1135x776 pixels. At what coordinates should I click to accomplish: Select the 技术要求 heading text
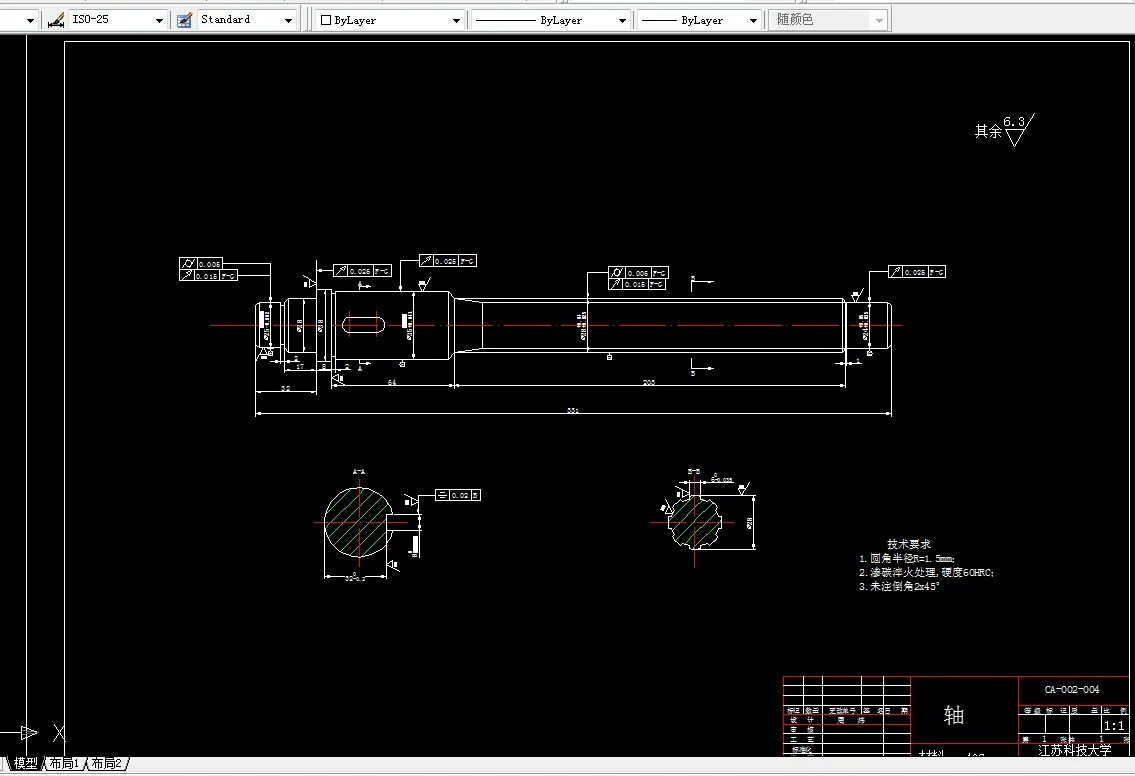click(909, 544)
